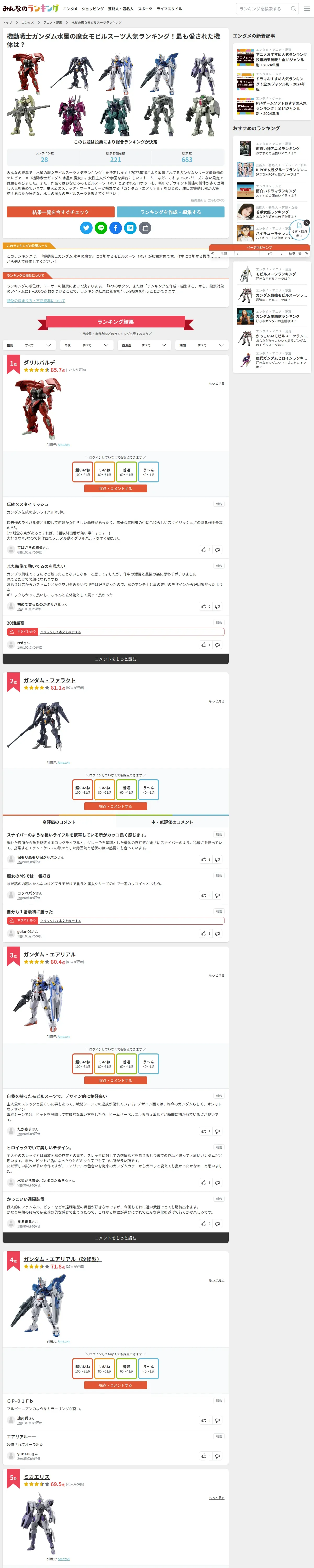Click Amazon source link under ダリルバルデ image
314x1568 pixels.
63,444
